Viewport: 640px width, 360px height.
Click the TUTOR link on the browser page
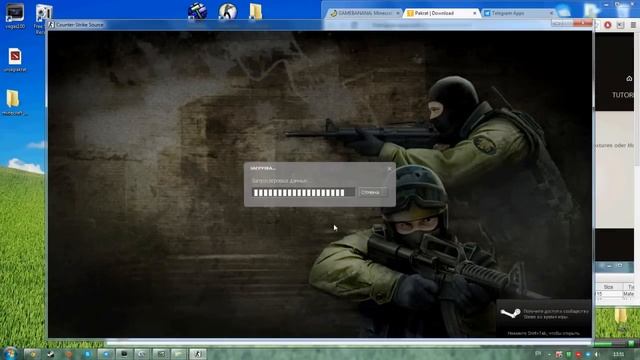click(x=623, y=95)
